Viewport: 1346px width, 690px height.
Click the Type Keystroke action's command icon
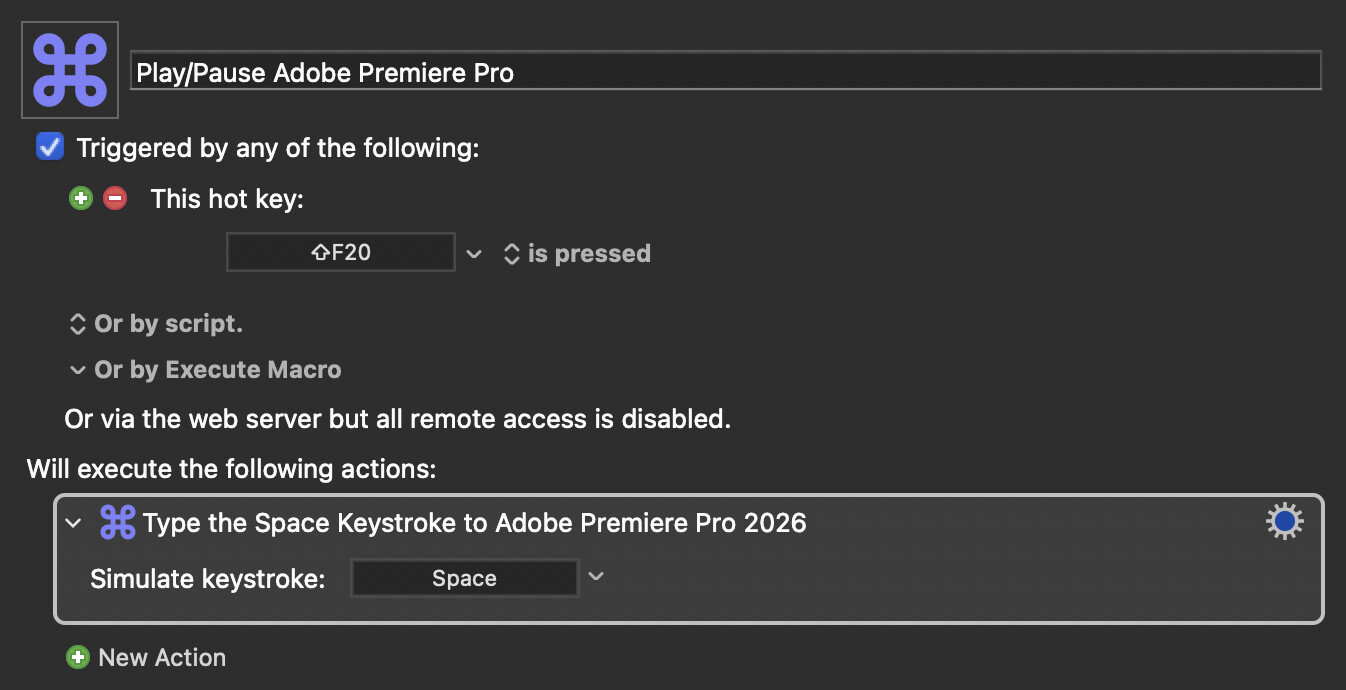pos(118,522)
